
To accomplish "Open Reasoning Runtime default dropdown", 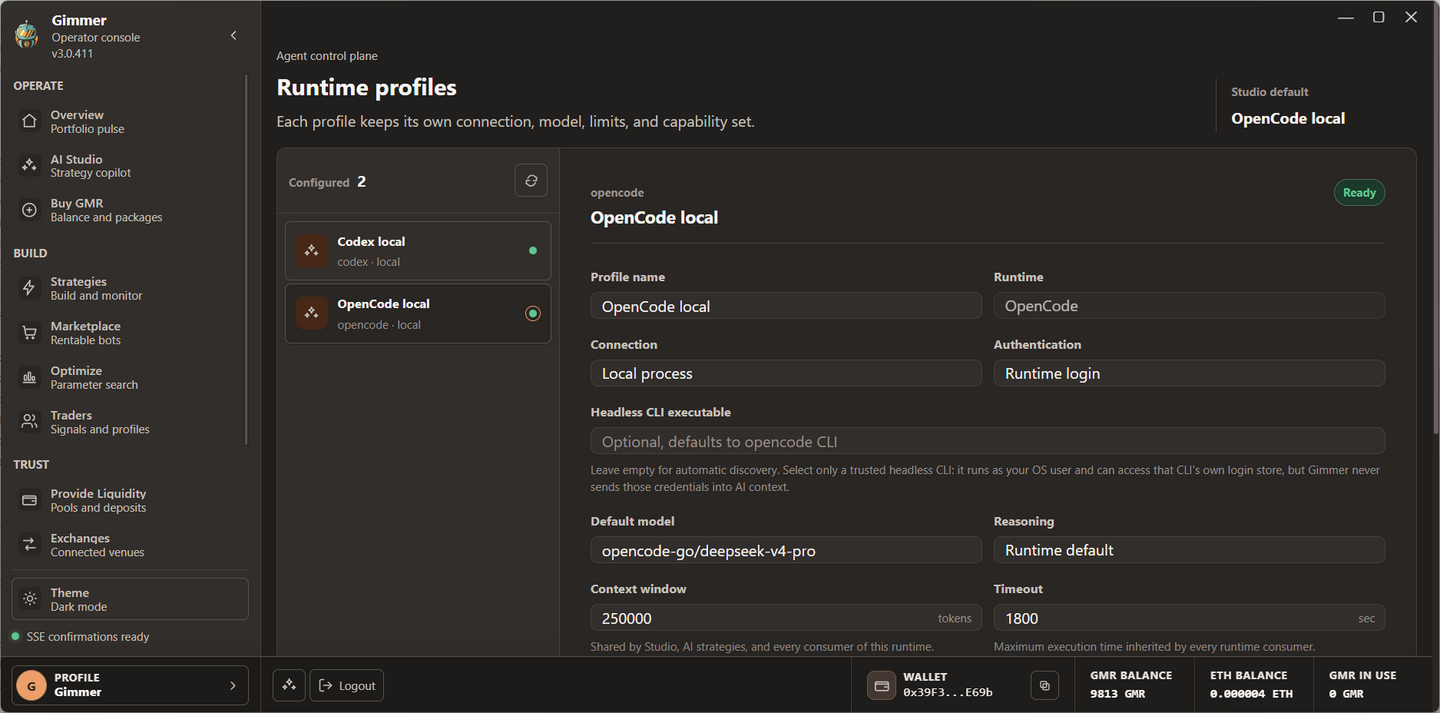I will point(1189,550).
